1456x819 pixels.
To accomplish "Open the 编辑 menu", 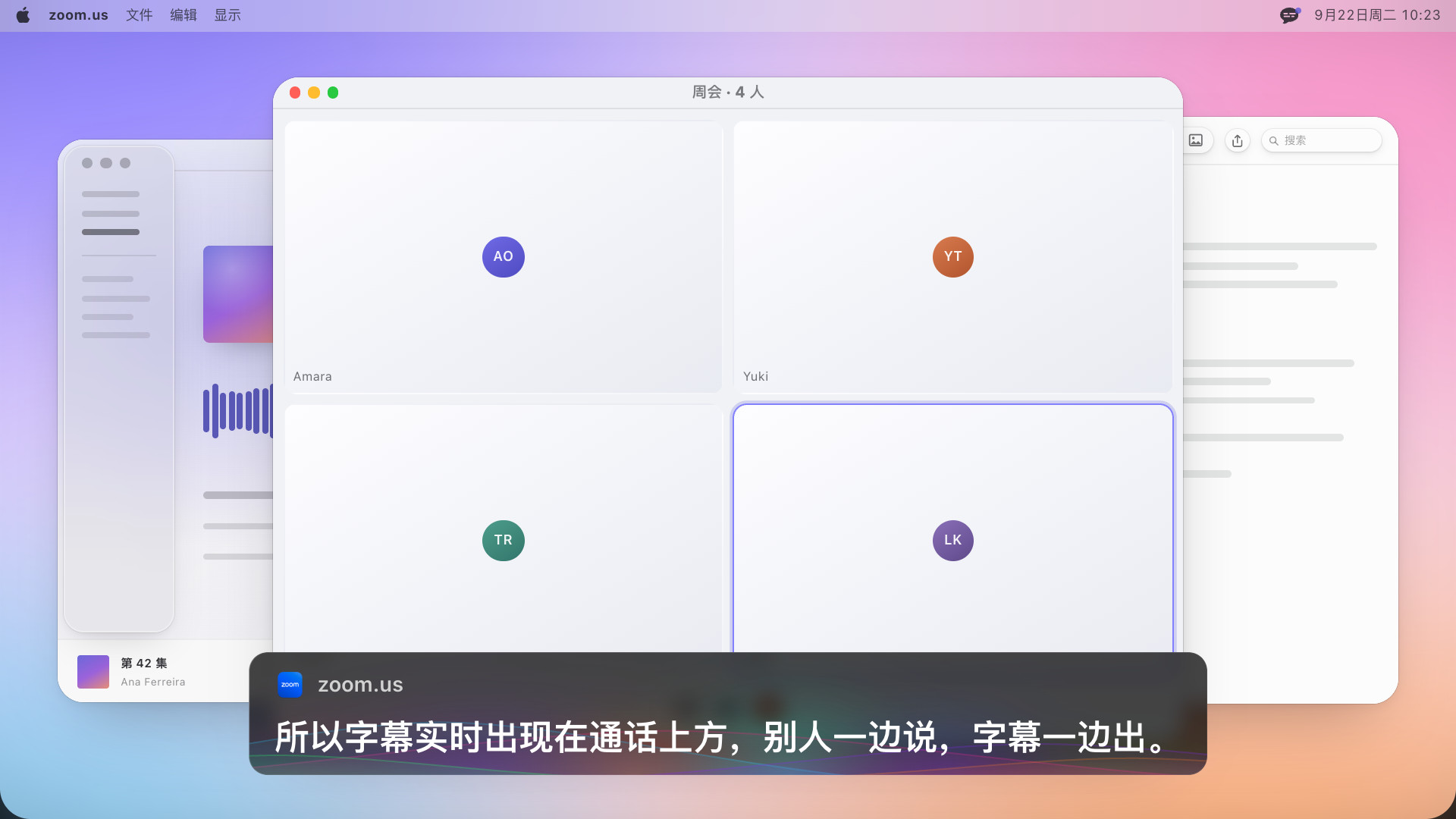I will click(183, 15).
